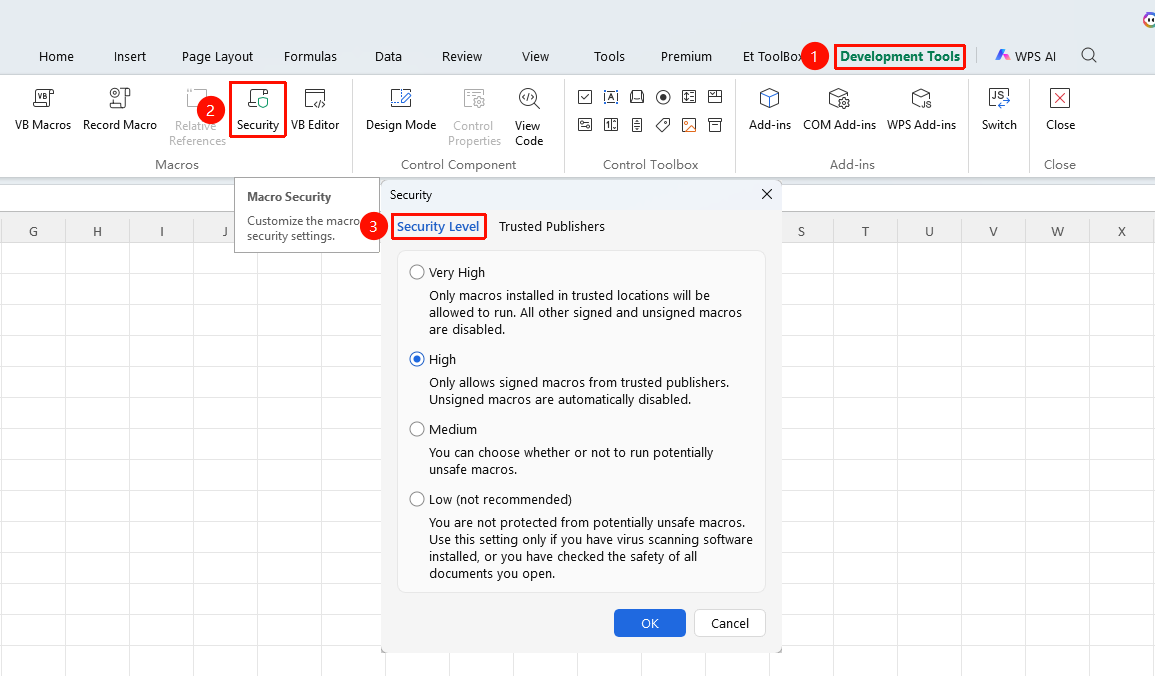Choose Low (not recommended) security
Image resolution: width=1155 pixels, height=676 pixels.
[x=417, y=499]
